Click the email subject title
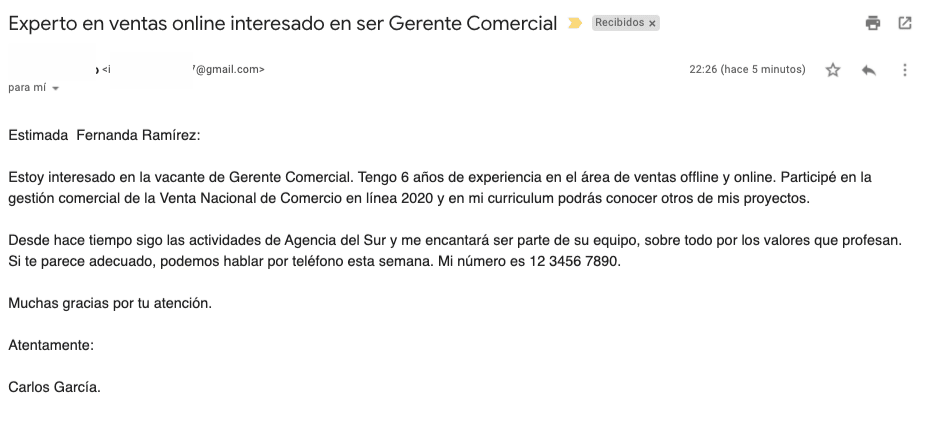This screenshot has width=927, height=432. (283, 24)
